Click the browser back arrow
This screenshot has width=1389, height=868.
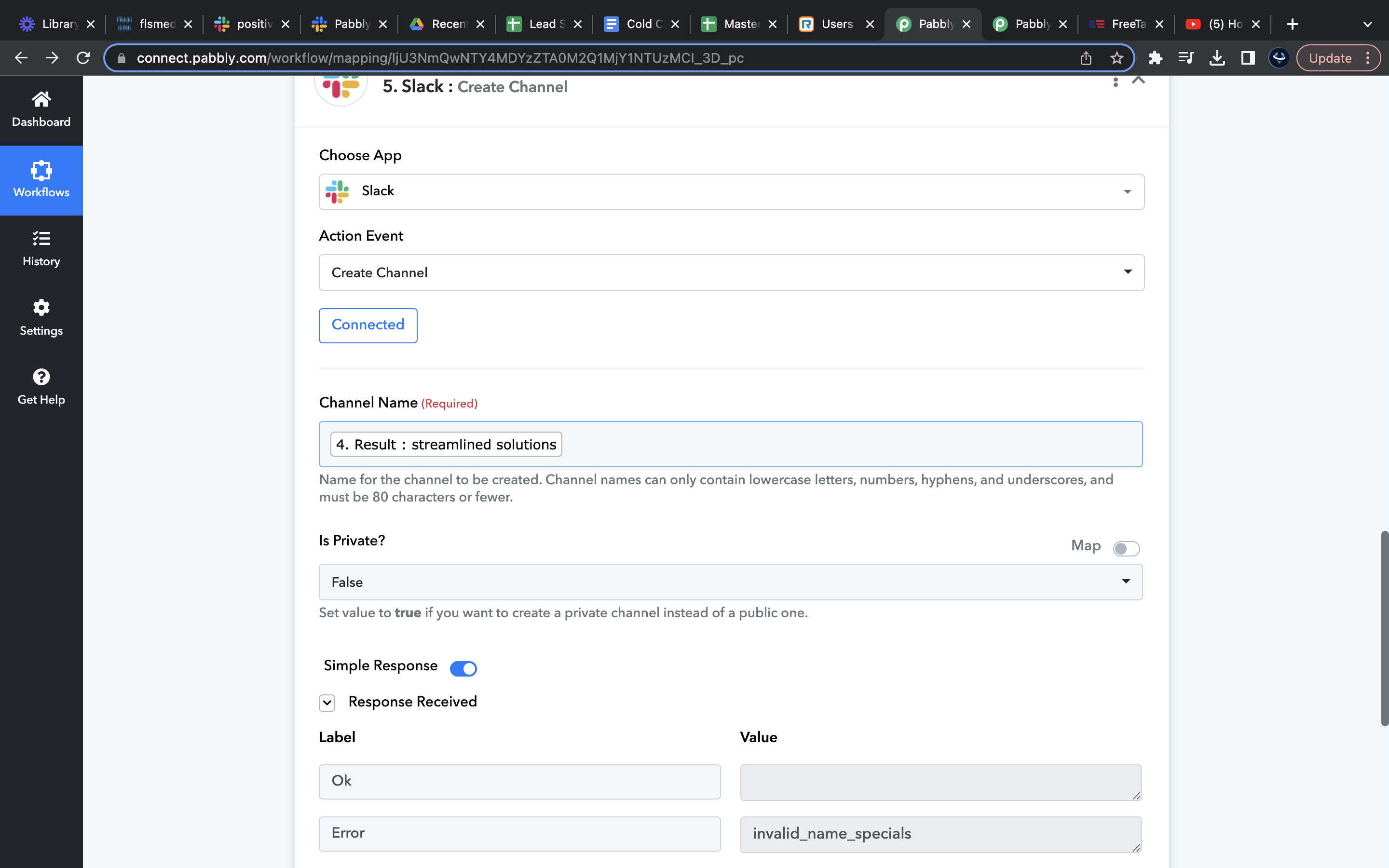pos(21,58)
